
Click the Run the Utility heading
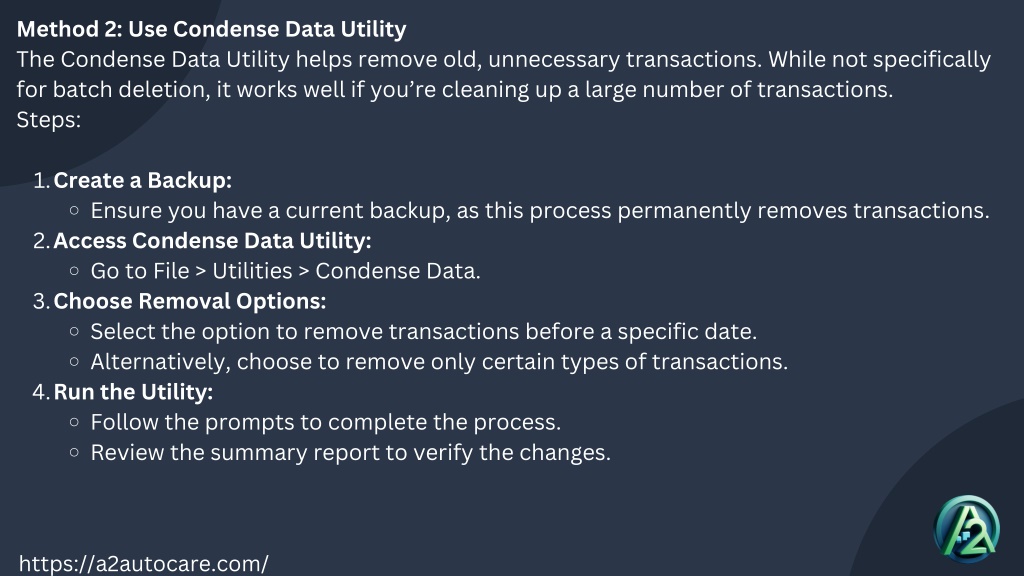133,392
